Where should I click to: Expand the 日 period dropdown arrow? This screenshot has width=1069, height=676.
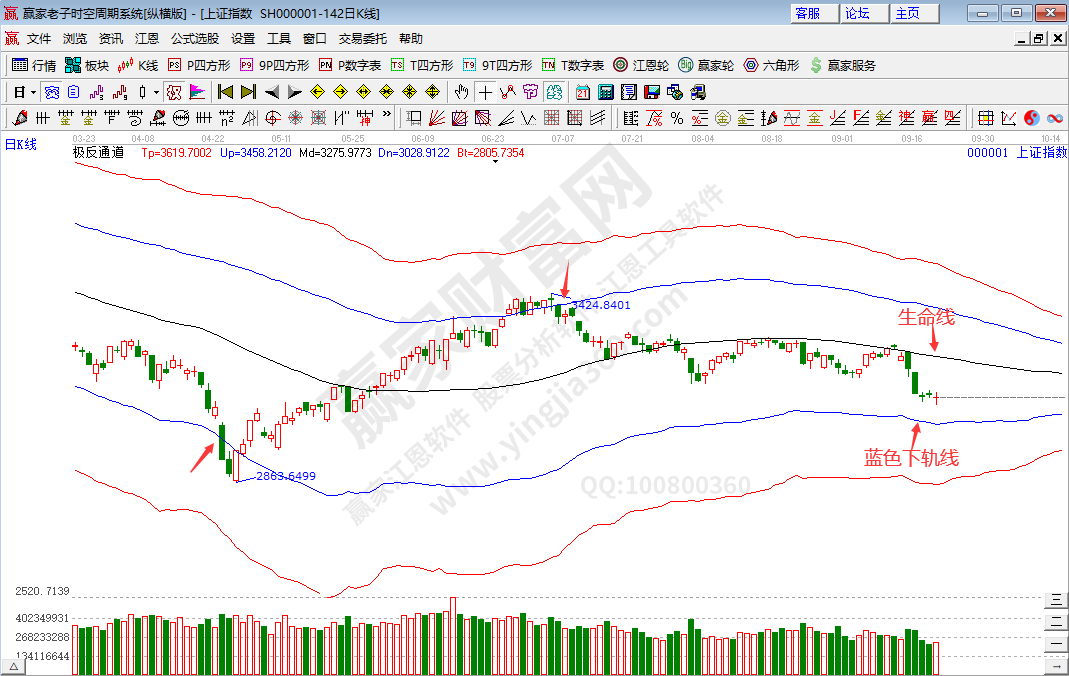point(33,92)
